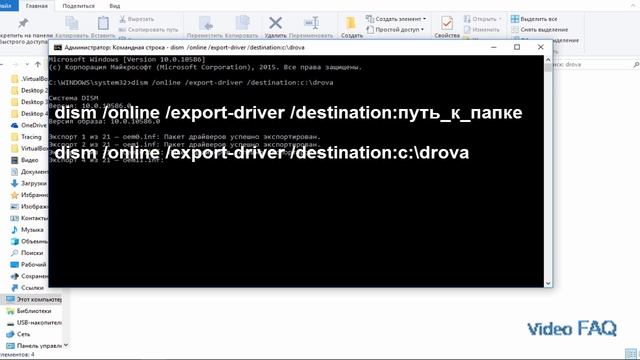640x360 pixels.
Task: Open Изображения in the sidebar
Action: [29, 207]
